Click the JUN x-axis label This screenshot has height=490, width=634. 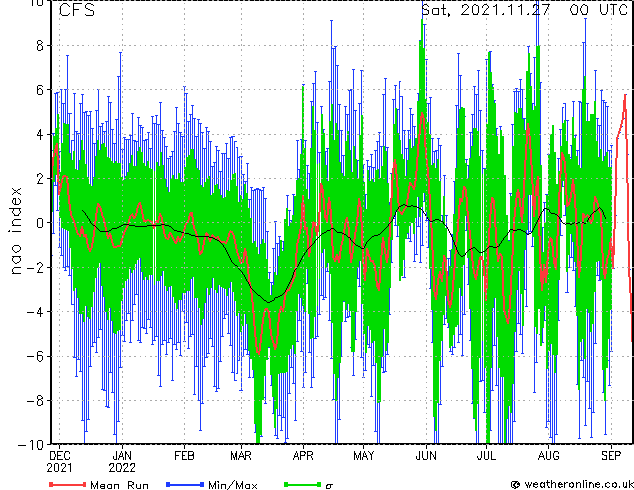(426, 456)
